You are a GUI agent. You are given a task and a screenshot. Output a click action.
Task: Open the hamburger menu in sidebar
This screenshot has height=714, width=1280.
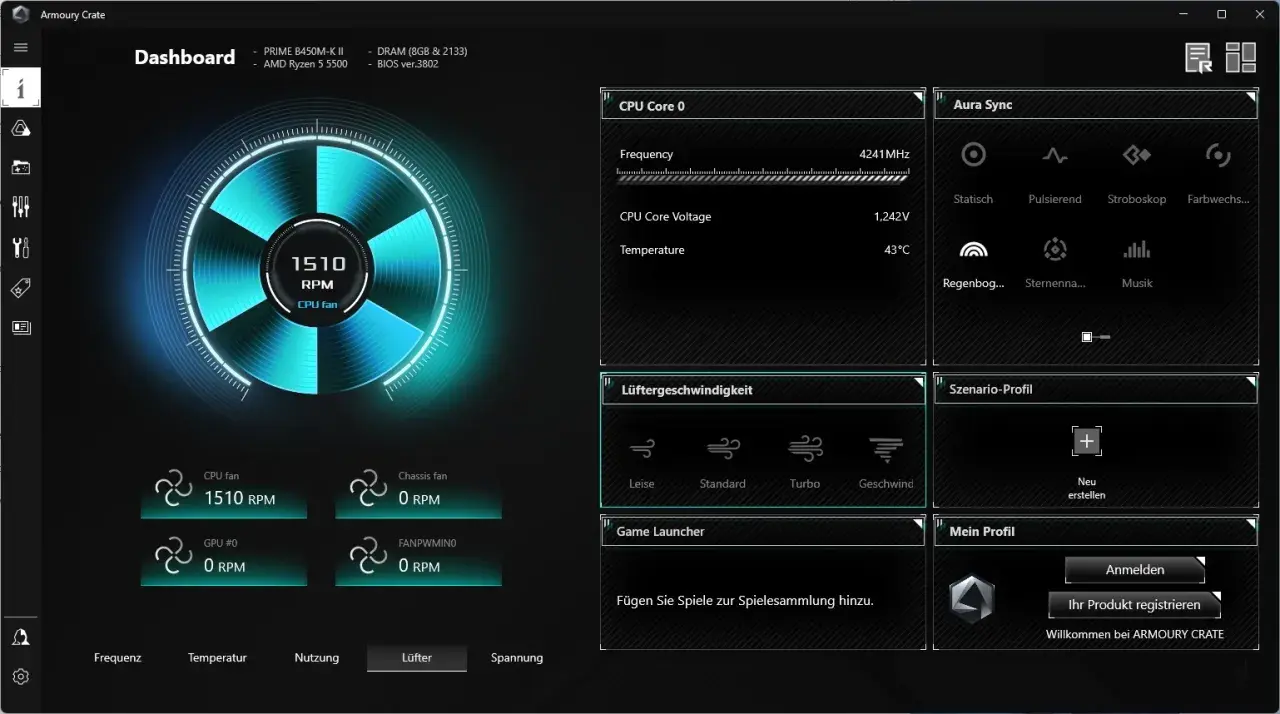pos(20,47)
